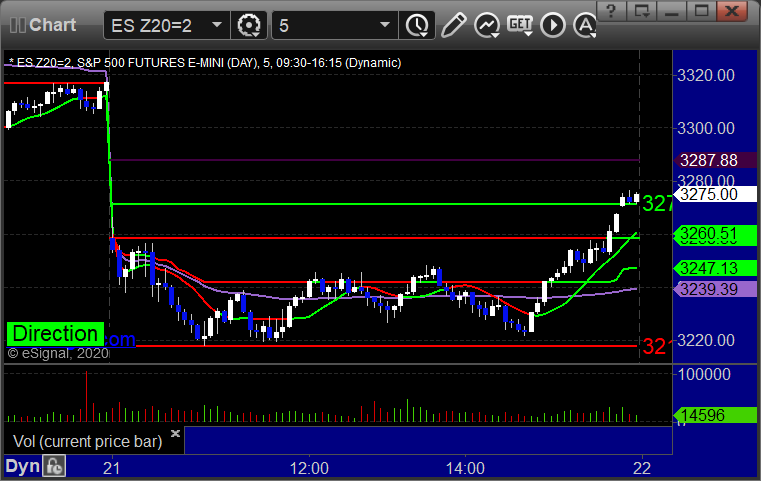
Task: Select the Vol (current price bar) label
Action: point(87,441)
